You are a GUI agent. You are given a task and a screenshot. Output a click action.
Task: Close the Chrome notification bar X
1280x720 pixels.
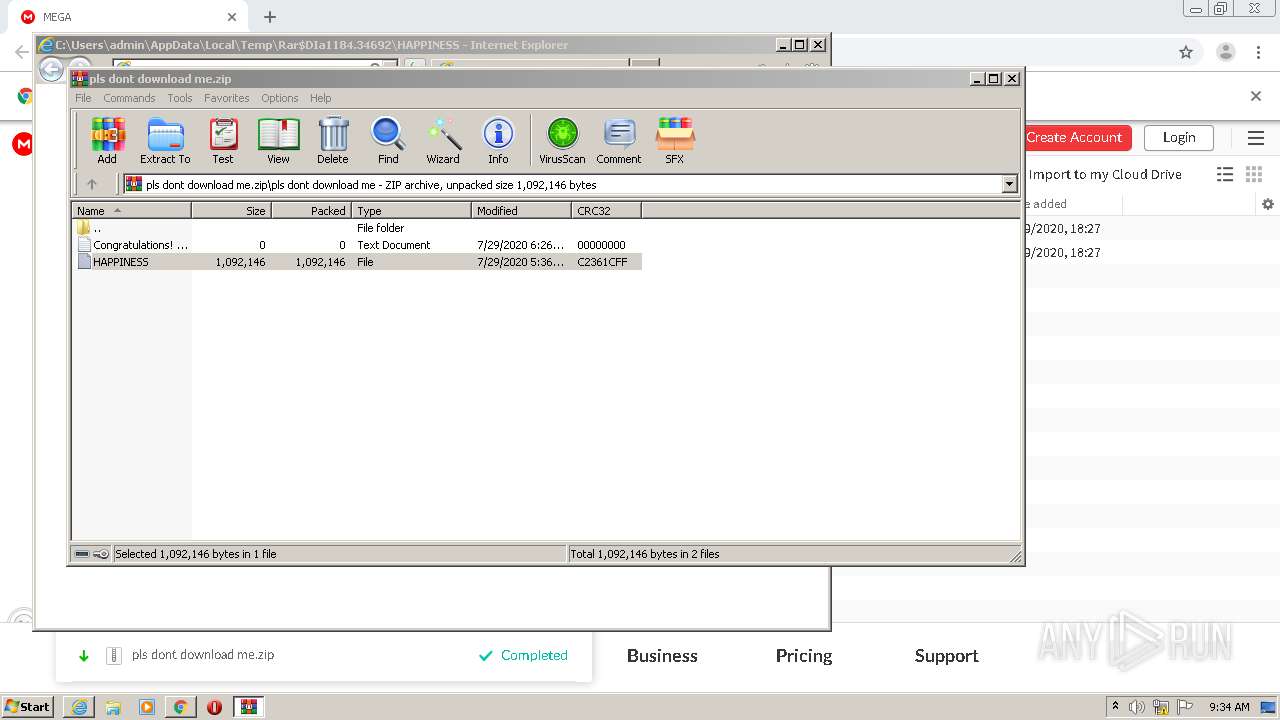1256,96
